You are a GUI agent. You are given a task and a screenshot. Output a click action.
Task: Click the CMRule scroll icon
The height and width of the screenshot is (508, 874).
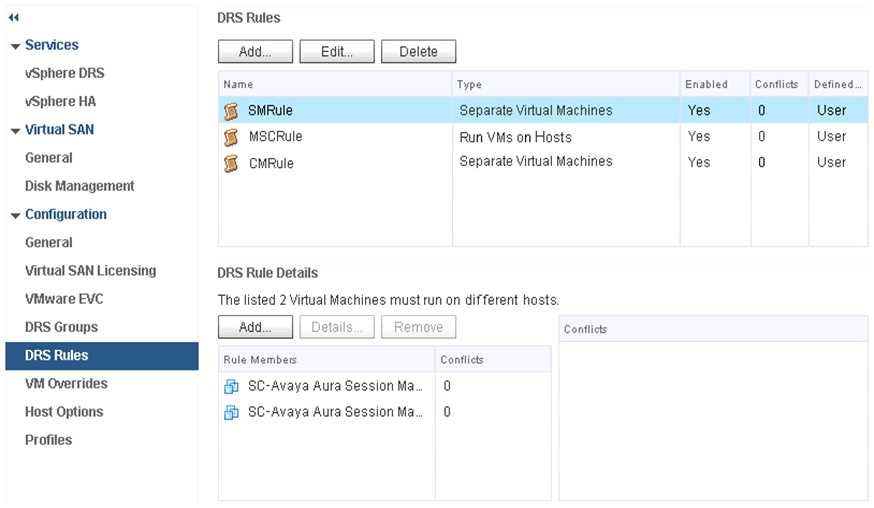pos(231,163)
